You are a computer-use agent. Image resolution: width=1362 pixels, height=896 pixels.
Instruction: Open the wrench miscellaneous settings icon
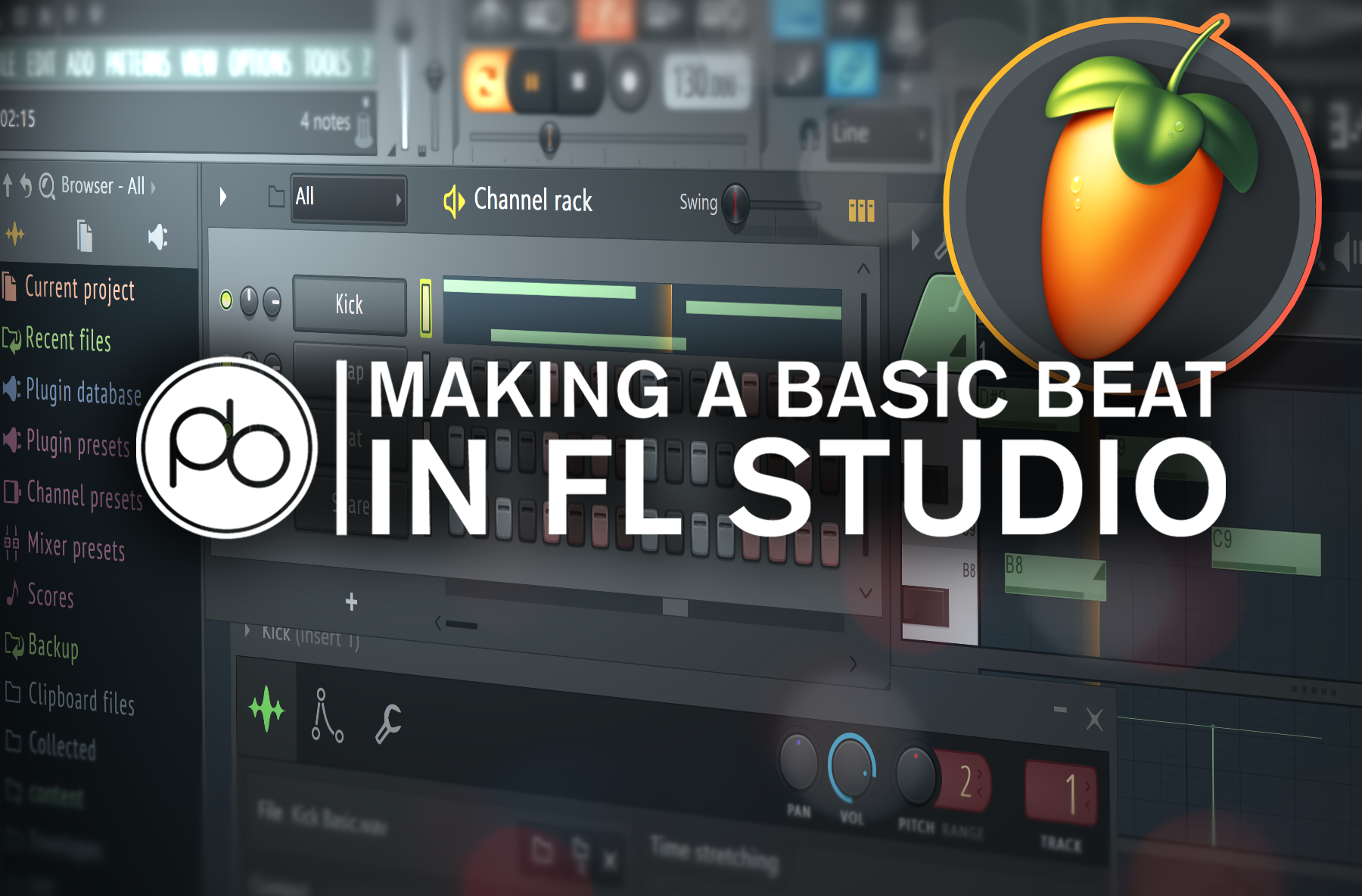[x=388, y=723]
